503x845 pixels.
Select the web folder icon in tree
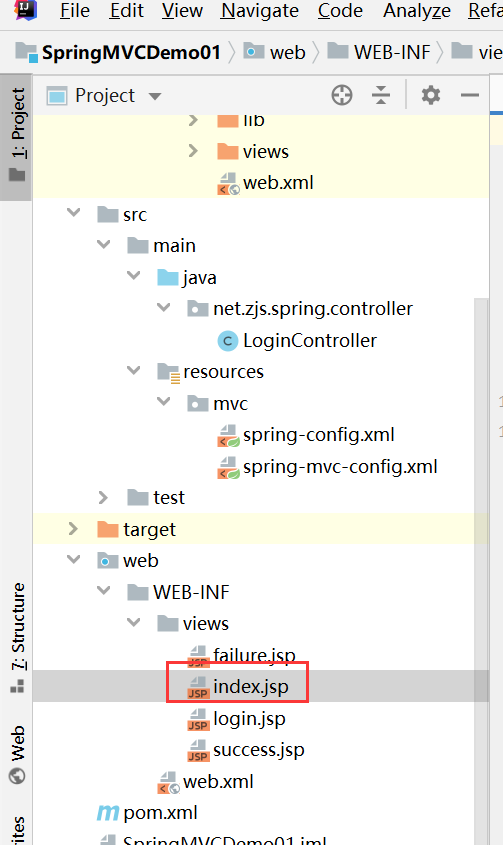(108, 561)
